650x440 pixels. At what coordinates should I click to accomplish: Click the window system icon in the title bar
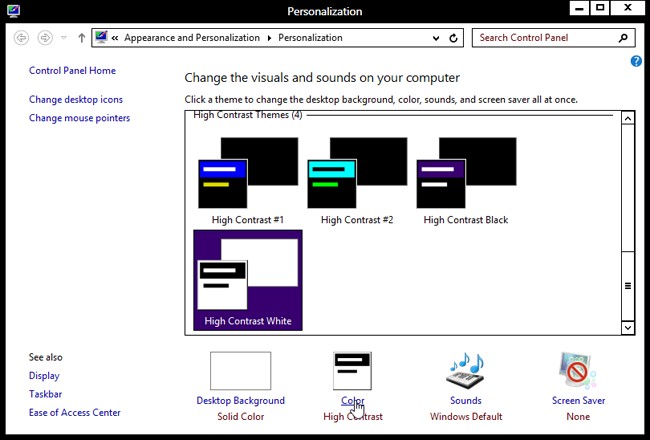(x=13, y=11)
